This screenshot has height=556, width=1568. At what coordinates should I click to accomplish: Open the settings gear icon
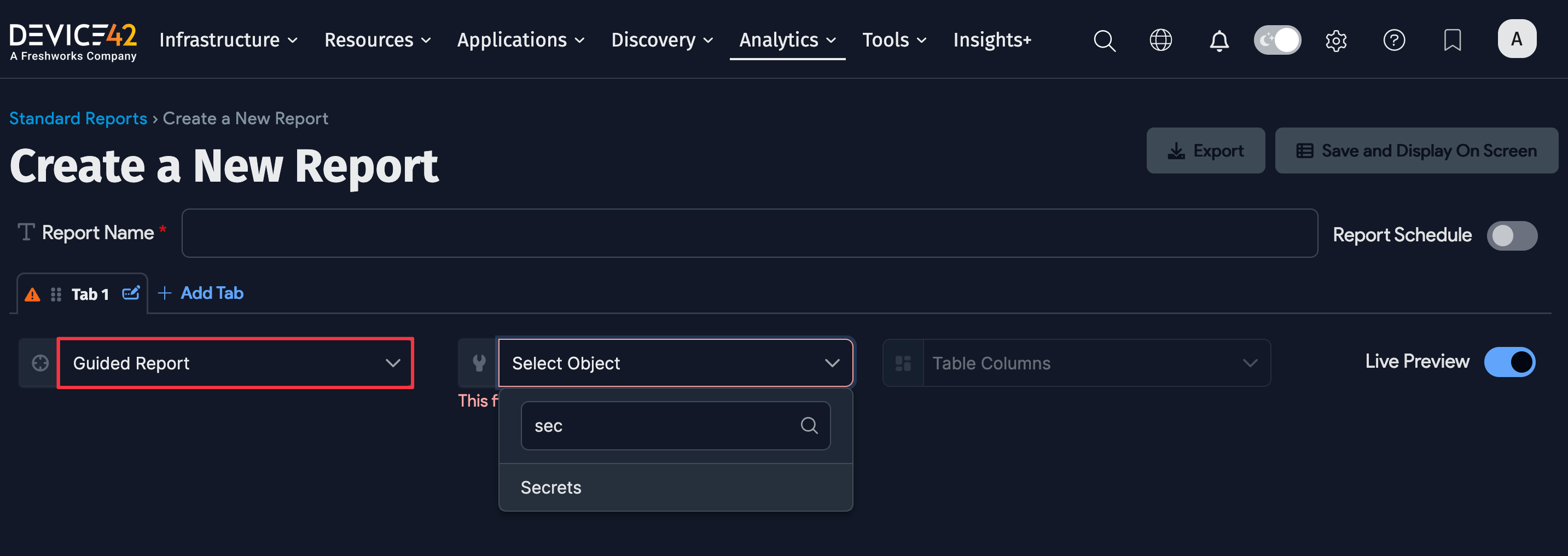tap(1335, 41)
